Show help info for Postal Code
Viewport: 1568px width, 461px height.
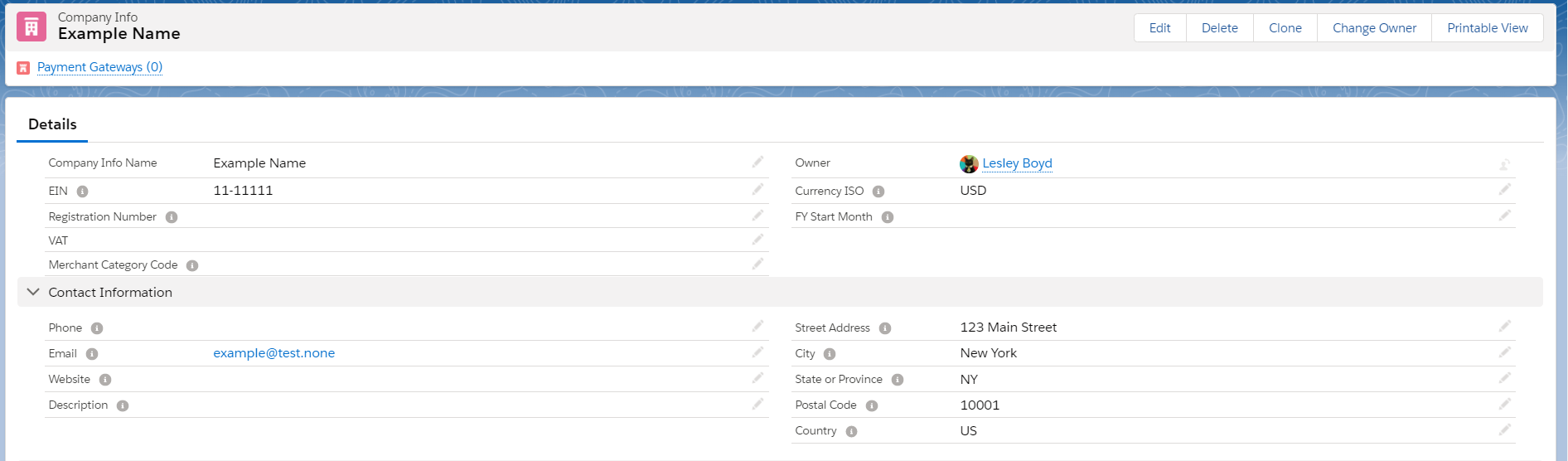click(x=872, y=406)
